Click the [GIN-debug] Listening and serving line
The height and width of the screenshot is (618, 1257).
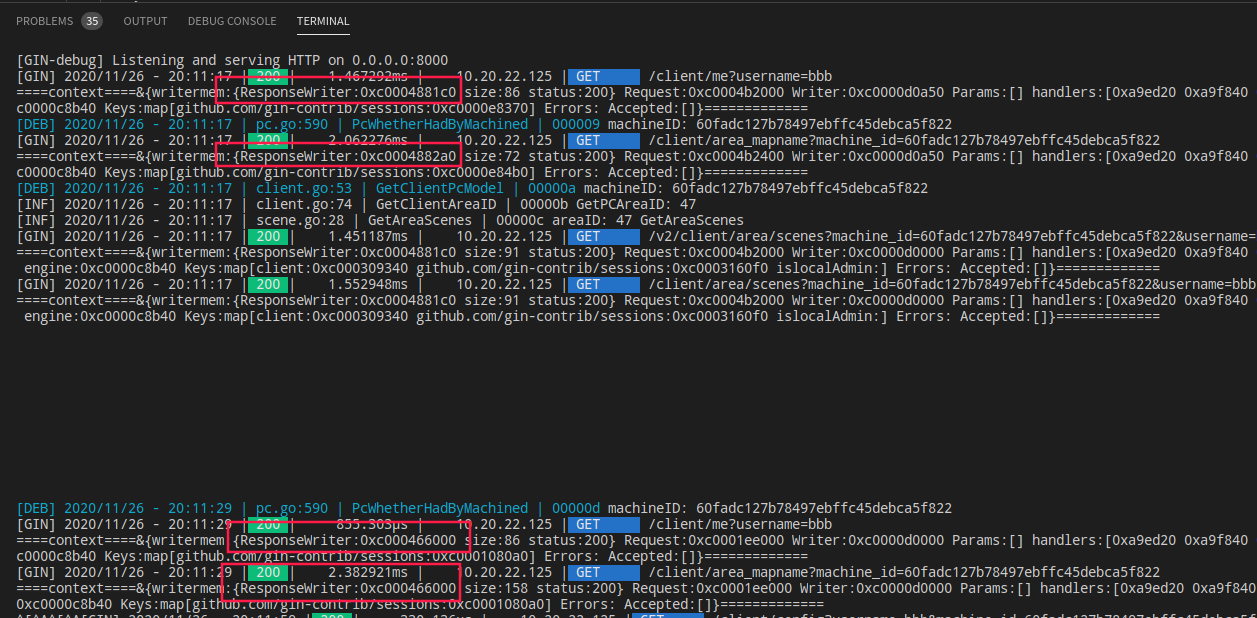[232, 60]
